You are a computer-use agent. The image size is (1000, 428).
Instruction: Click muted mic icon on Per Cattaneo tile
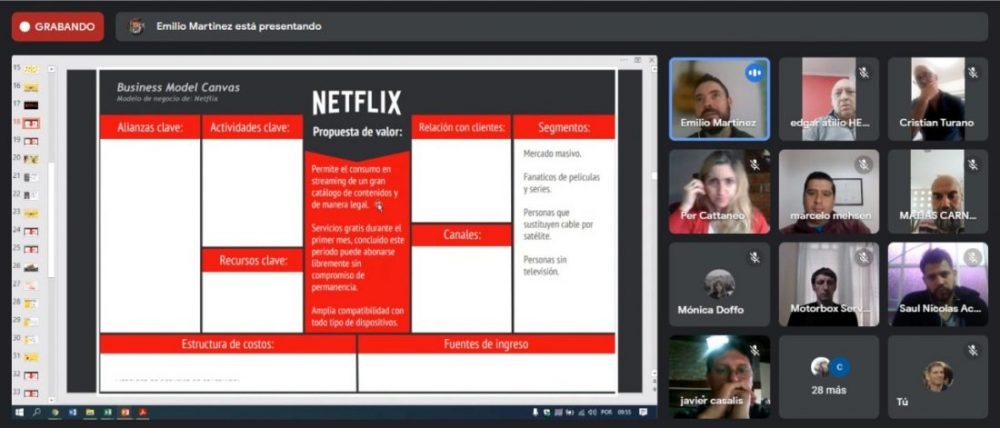pos(754,165)
